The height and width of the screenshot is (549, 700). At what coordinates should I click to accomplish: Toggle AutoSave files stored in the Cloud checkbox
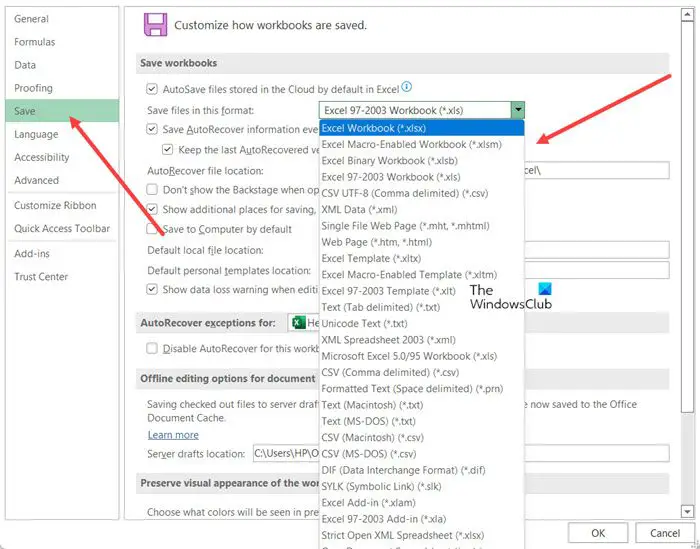(152, 89)
